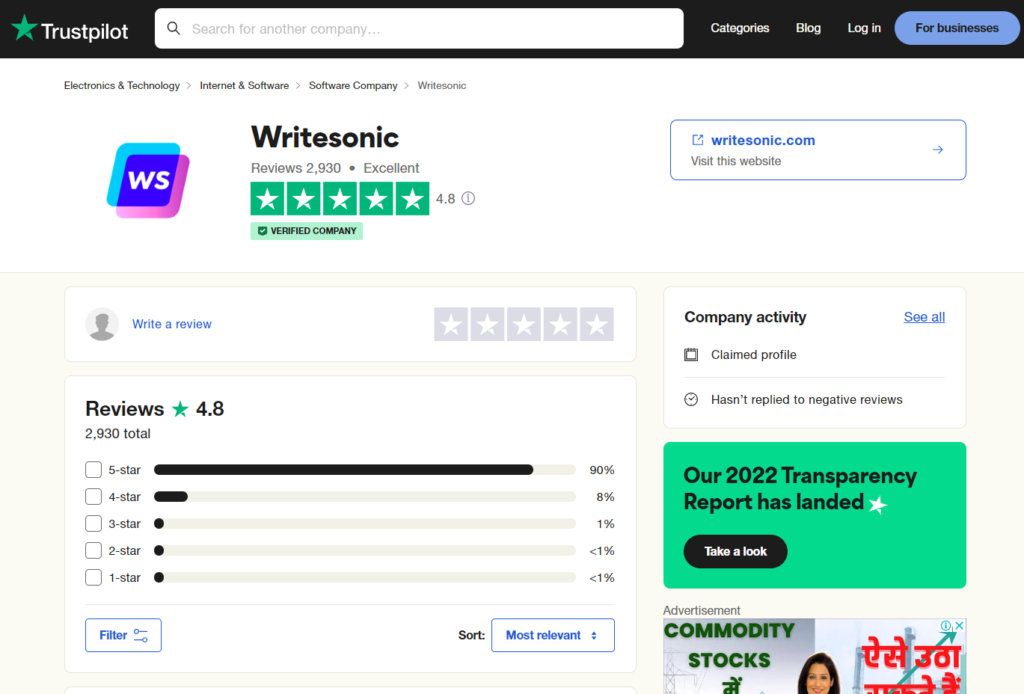Check the 1-star filter checkbox

coord(93,578)
